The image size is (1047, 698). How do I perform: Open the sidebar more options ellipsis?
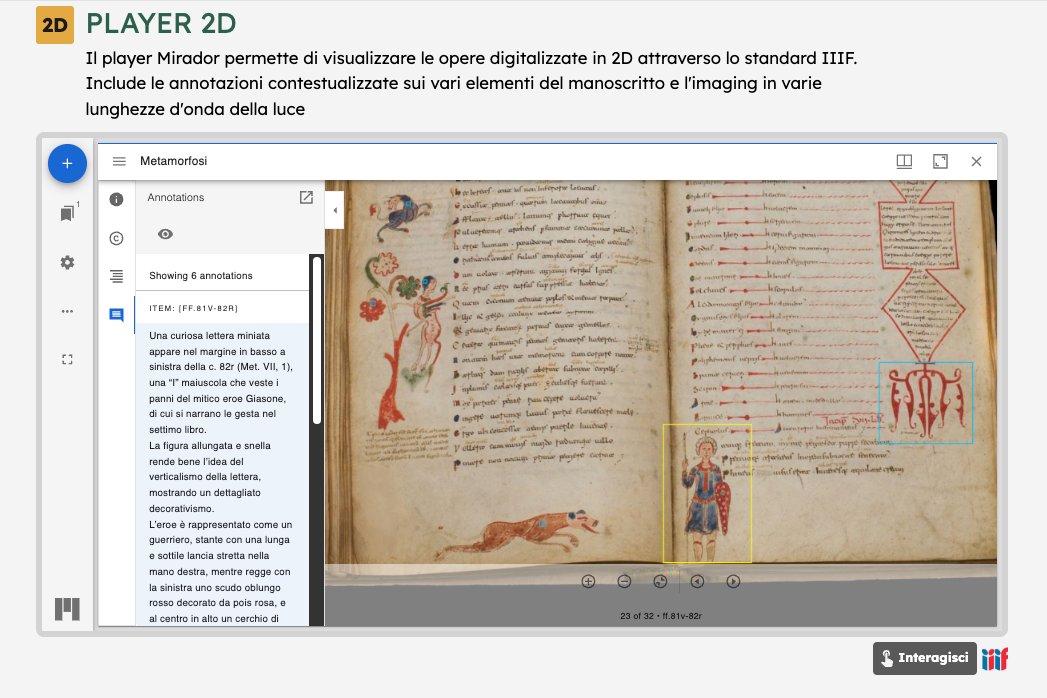click(67, 311)
